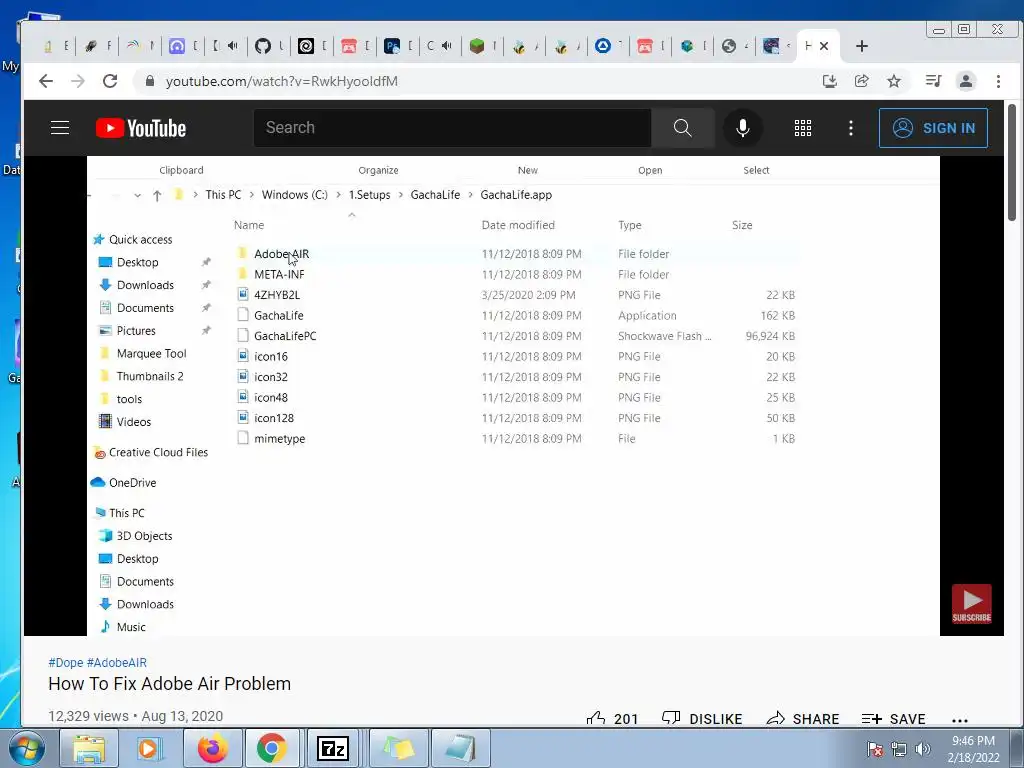Switch to the GitHub tab
Image resolution: width=1024 pixels, height=768 pixels.
point(263,46)
